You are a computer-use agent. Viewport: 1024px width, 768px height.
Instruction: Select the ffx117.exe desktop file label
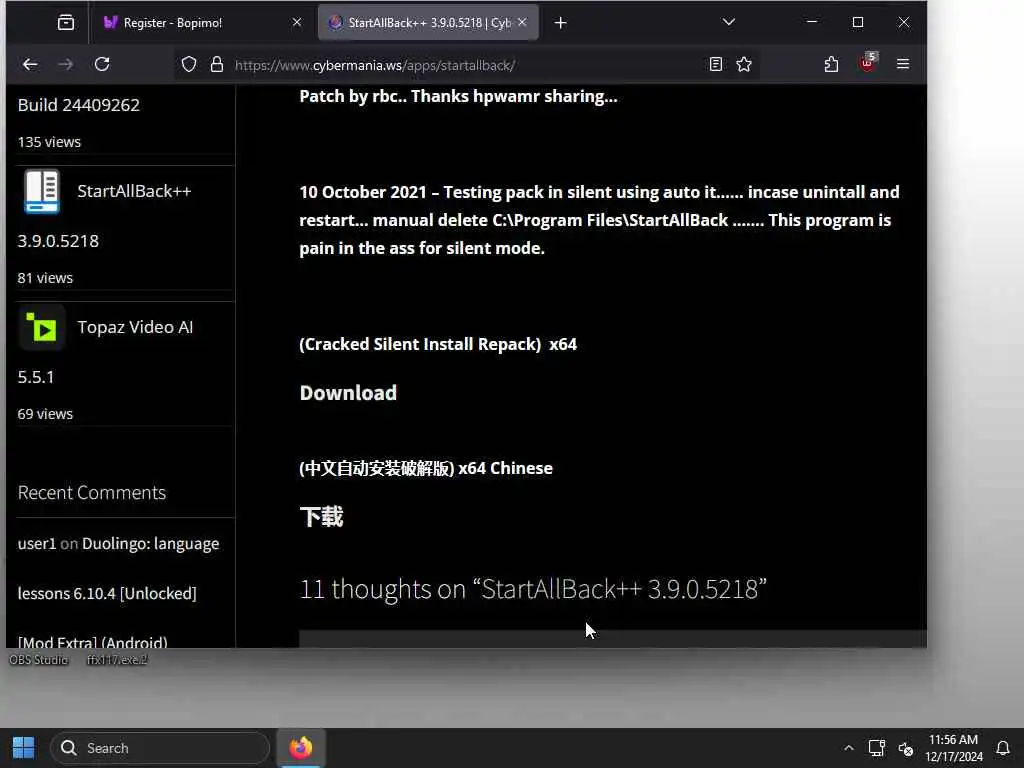[118, 660]
